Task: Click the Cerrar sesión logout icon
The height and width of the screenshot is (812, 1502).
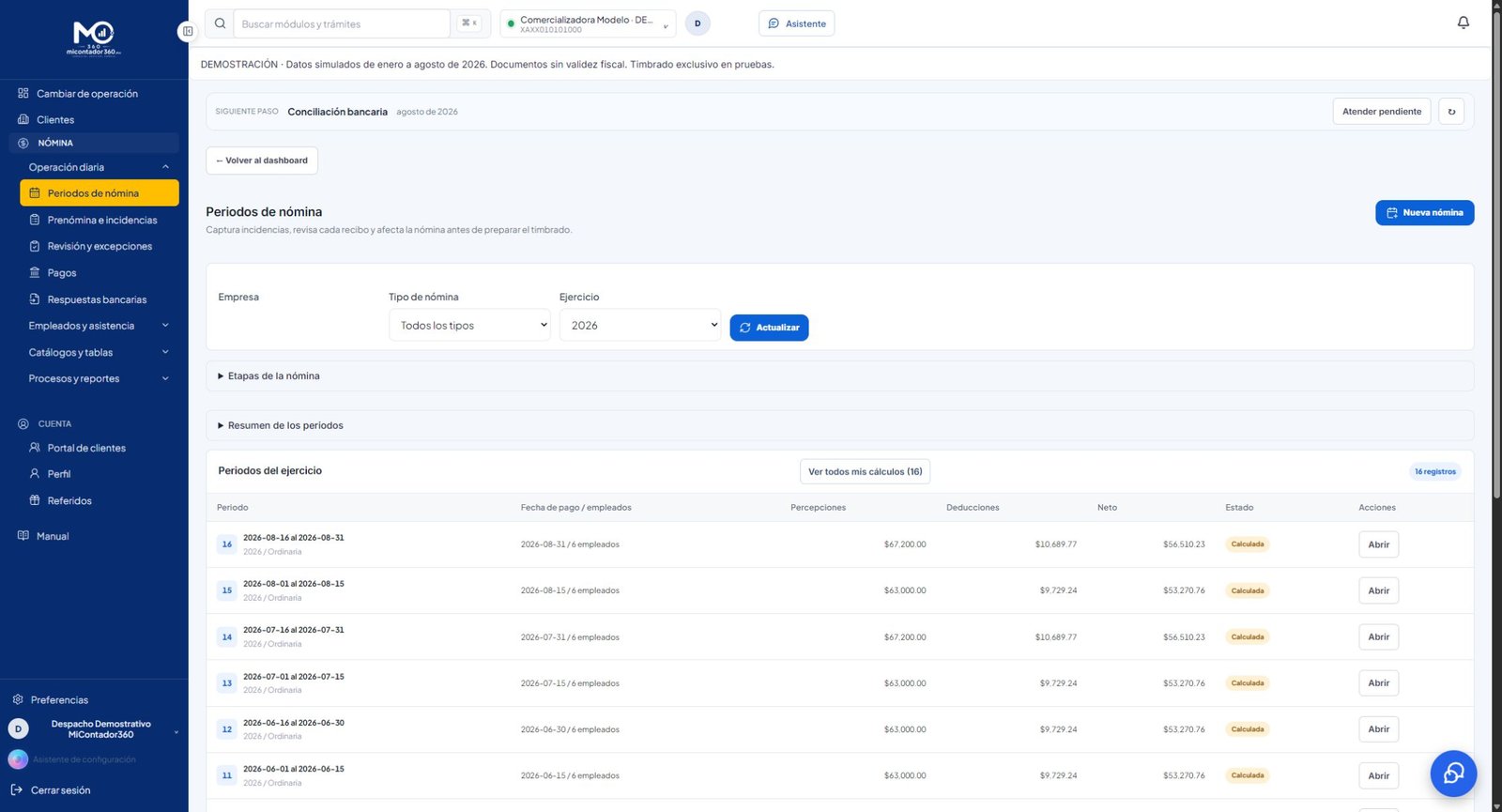Action: coord(16,789)
